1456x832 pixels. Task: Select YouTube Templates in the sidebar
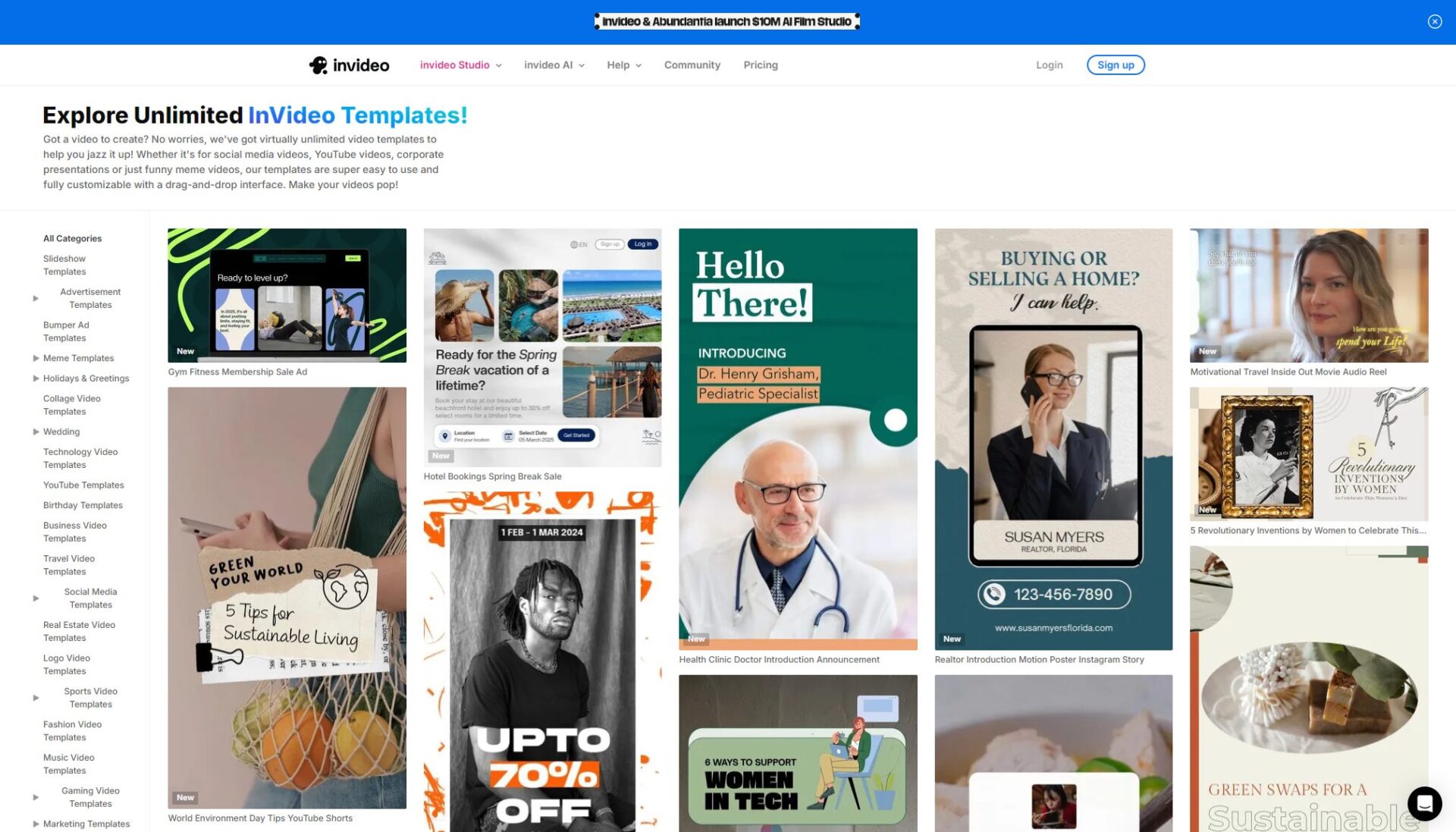point(83,485)
